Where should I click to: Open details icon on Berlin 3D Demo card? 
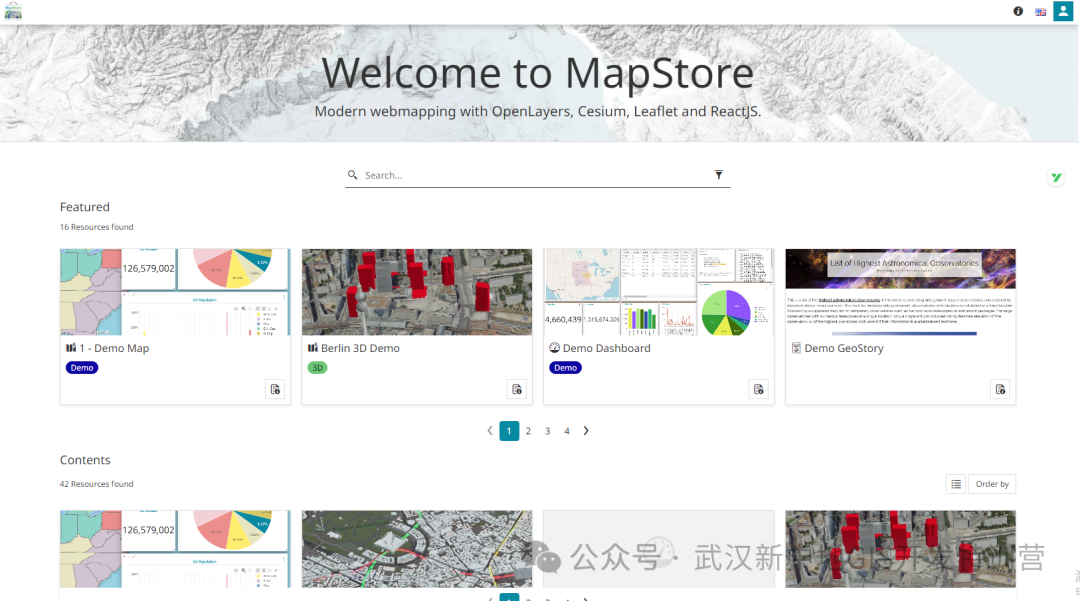tap(517, 389)
